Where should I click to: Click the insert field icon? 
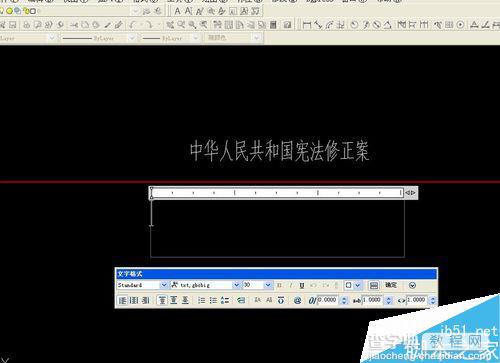pos(241,300)
